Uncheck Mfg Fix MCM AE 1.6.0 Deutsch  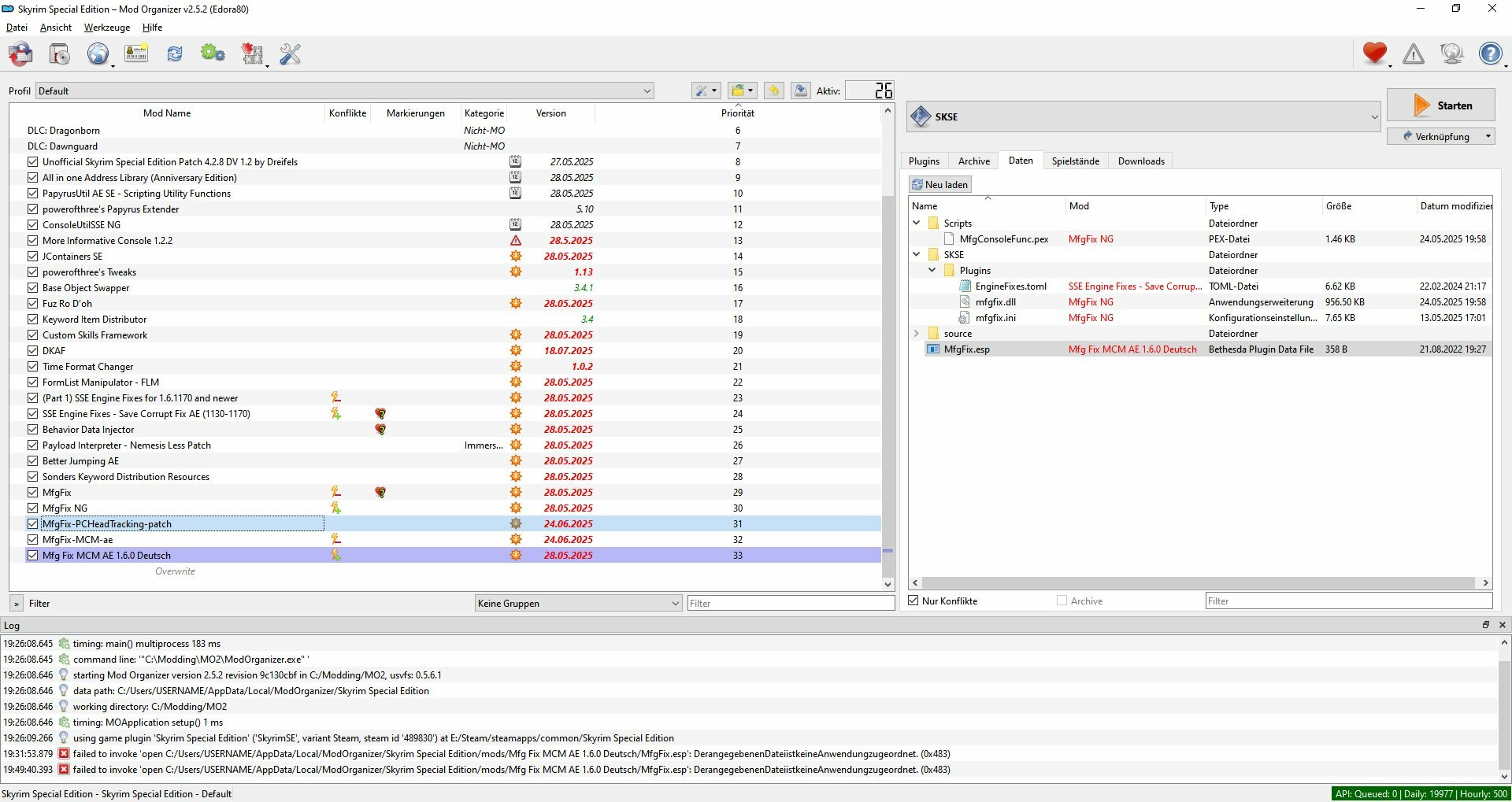[32, 556]
